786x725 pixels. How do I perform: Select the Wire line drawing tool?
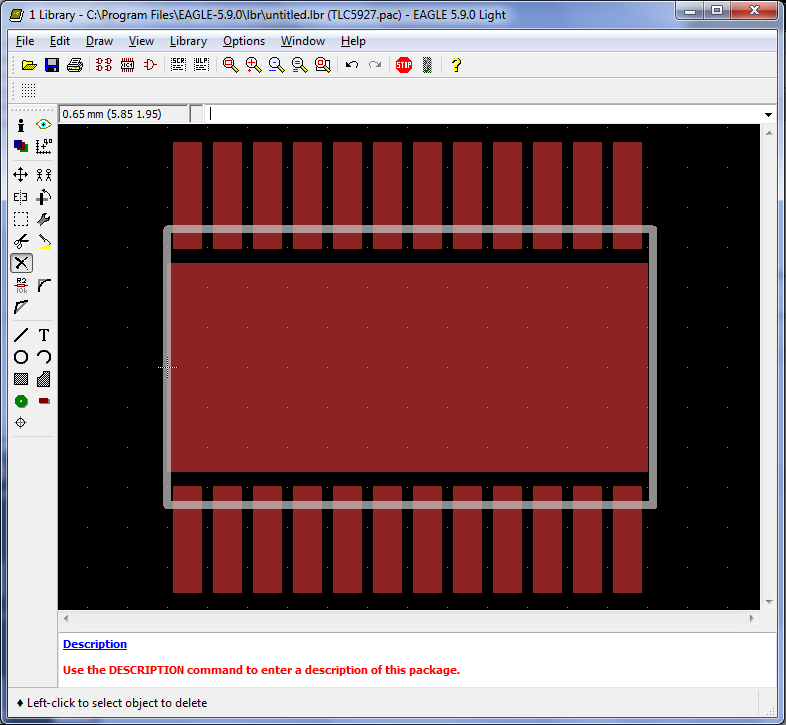tap(21, 335)
